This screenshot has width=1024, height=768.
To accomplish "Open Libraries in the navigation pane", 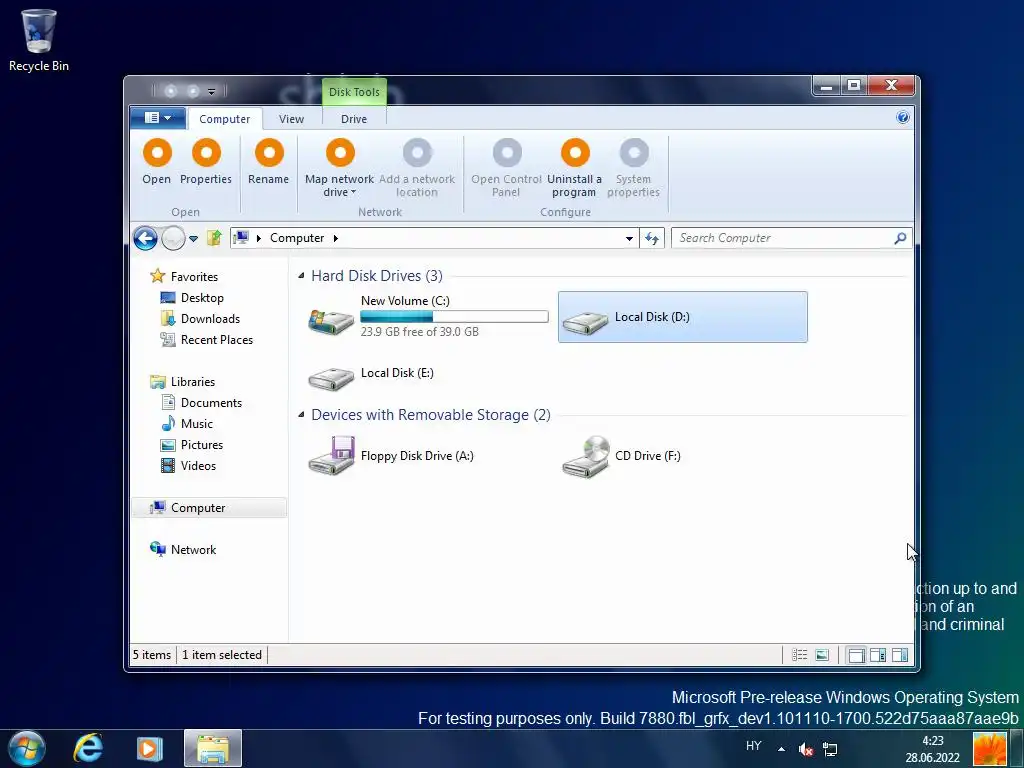I will pyautogui.click(x=193, y=382).
